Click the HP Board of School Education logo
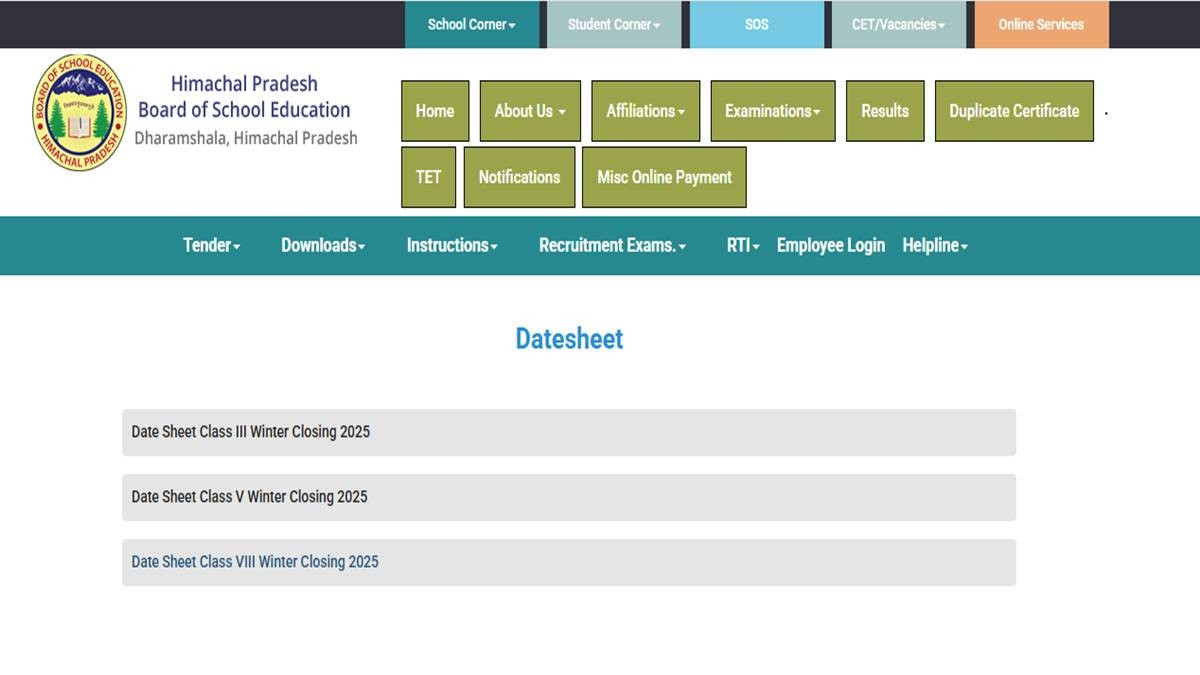 coord(80,112)
